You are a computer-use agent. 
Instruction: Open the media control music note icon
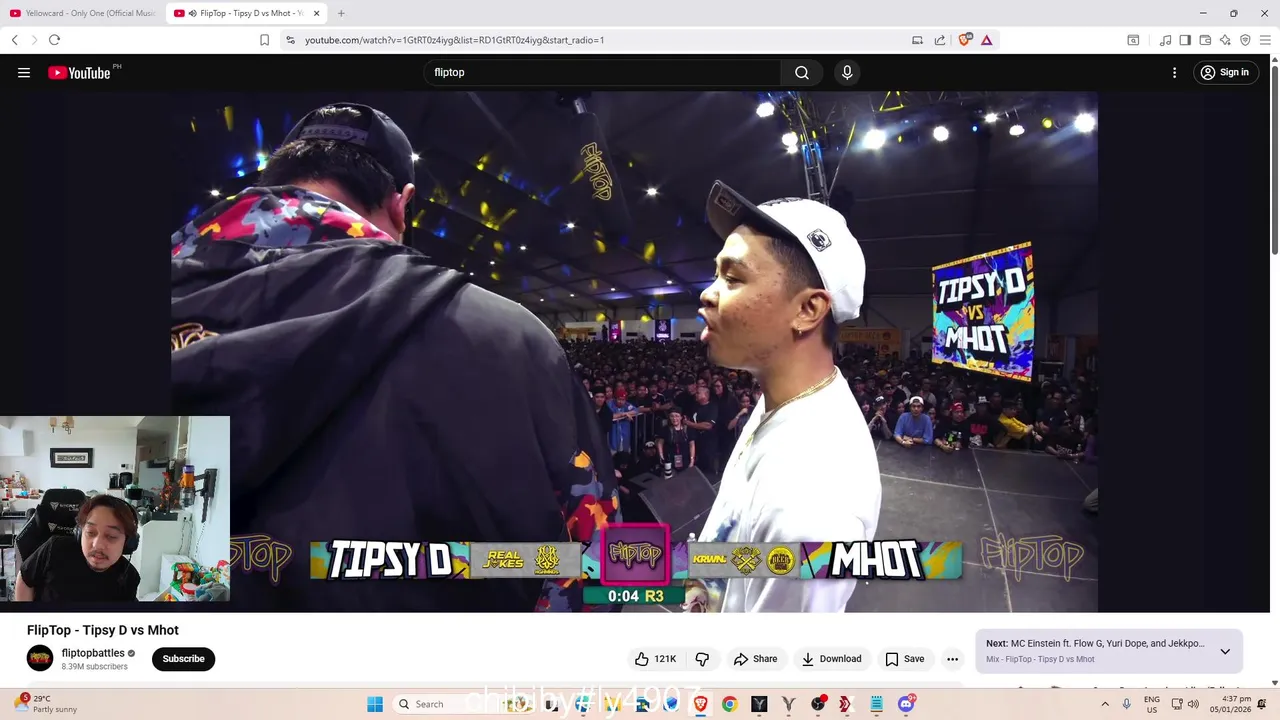click(1165, 40)
